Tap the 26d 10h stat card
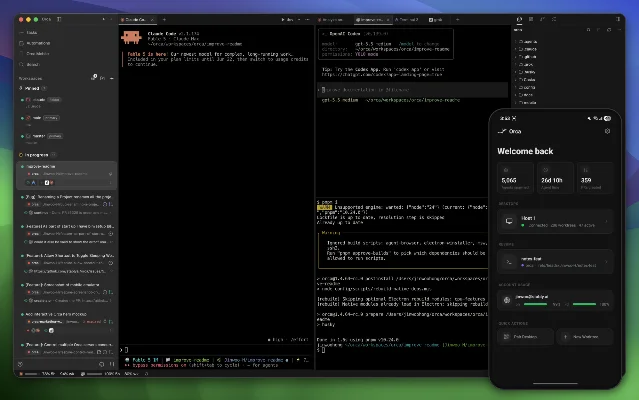This screenshot has height=400, width=639. (555, 177)
